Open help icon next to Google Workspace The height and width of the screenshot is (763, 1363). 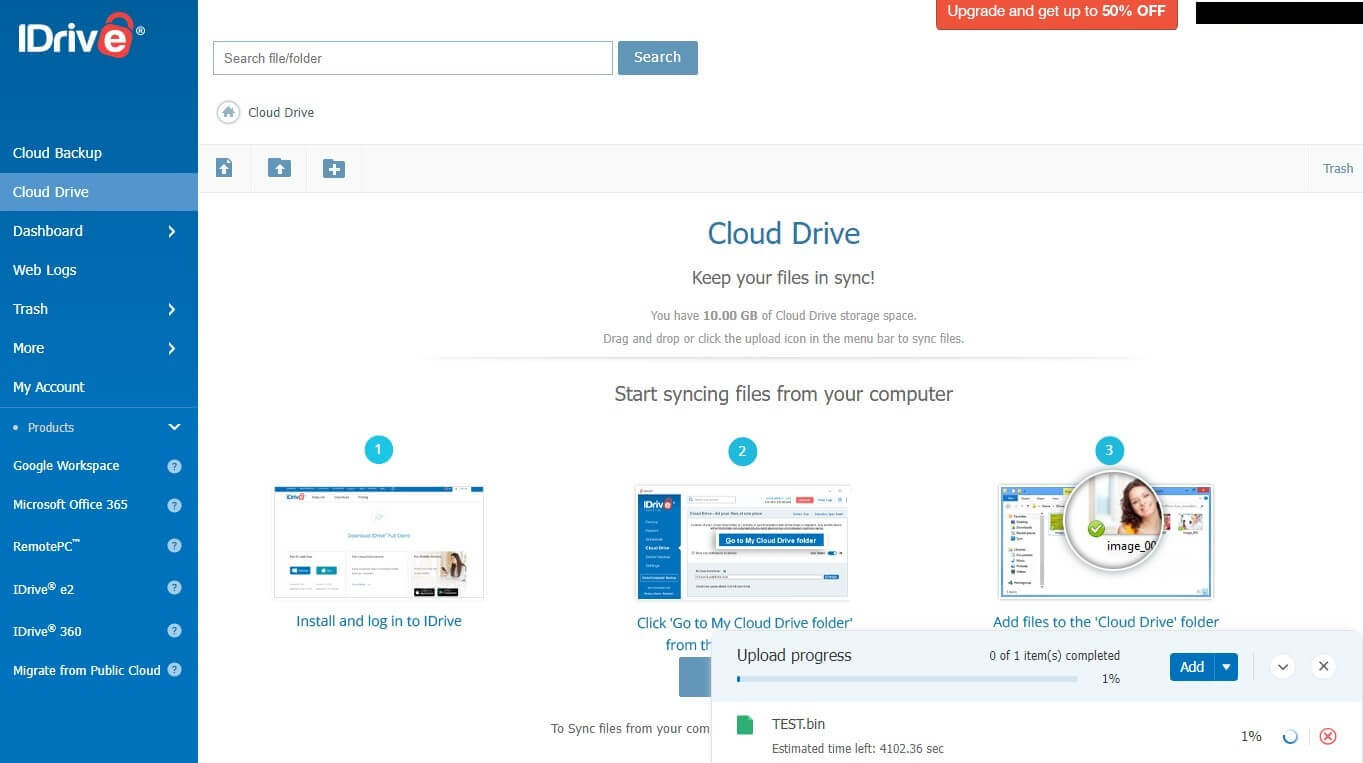(x=174, y=466)
